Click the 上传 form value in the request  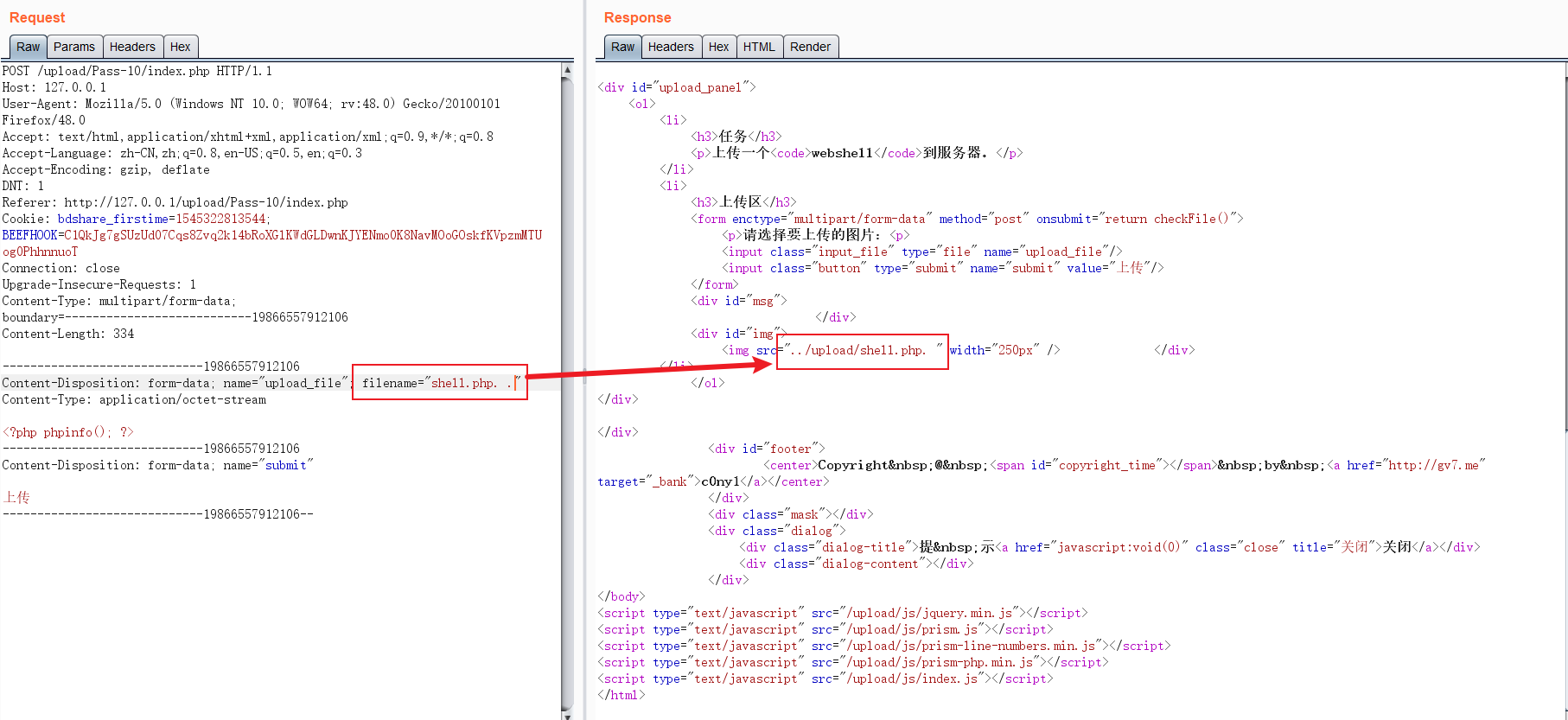(x=16, y=498)
